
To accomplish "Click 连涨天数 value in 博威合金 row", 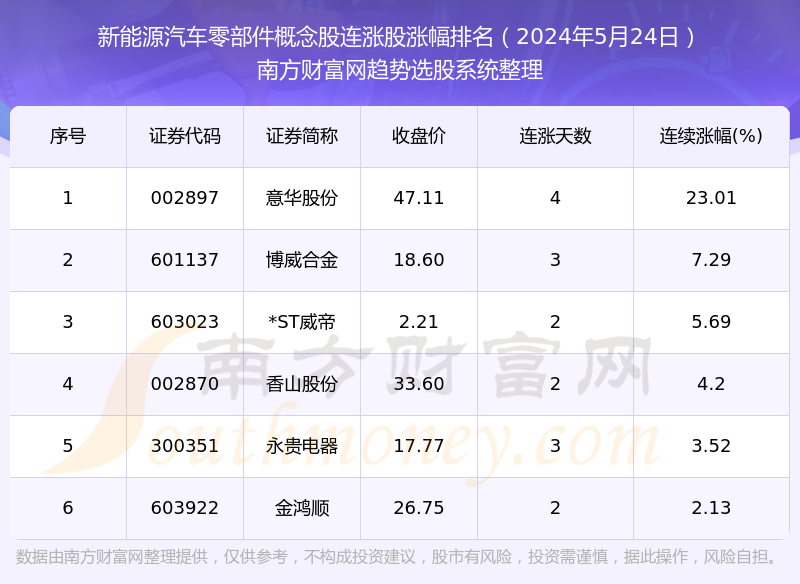I will pos(555,260).
